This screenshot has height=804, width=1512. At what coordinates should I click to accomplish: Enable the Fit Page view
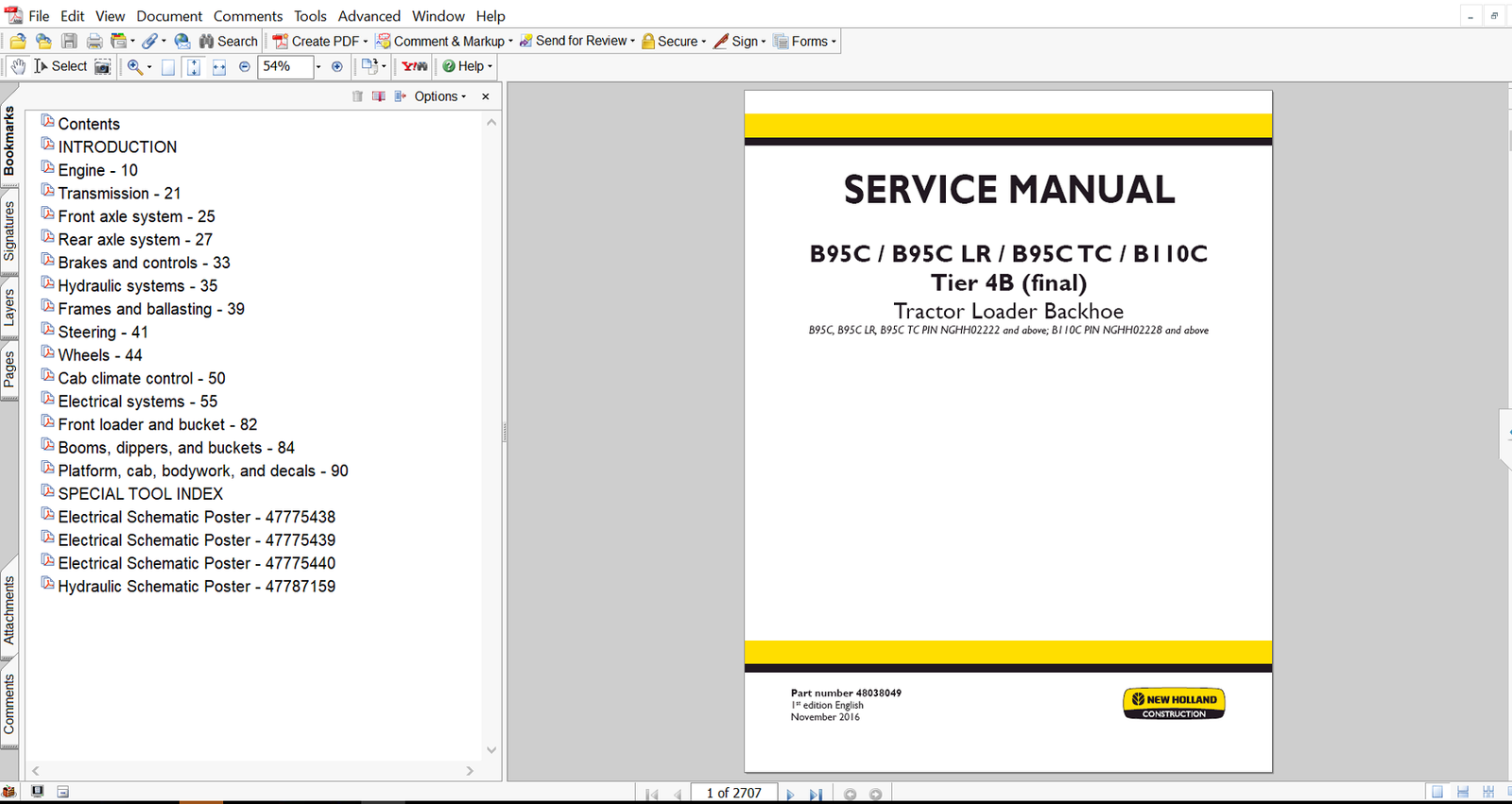pyautogui.click(x=194, y=66)
